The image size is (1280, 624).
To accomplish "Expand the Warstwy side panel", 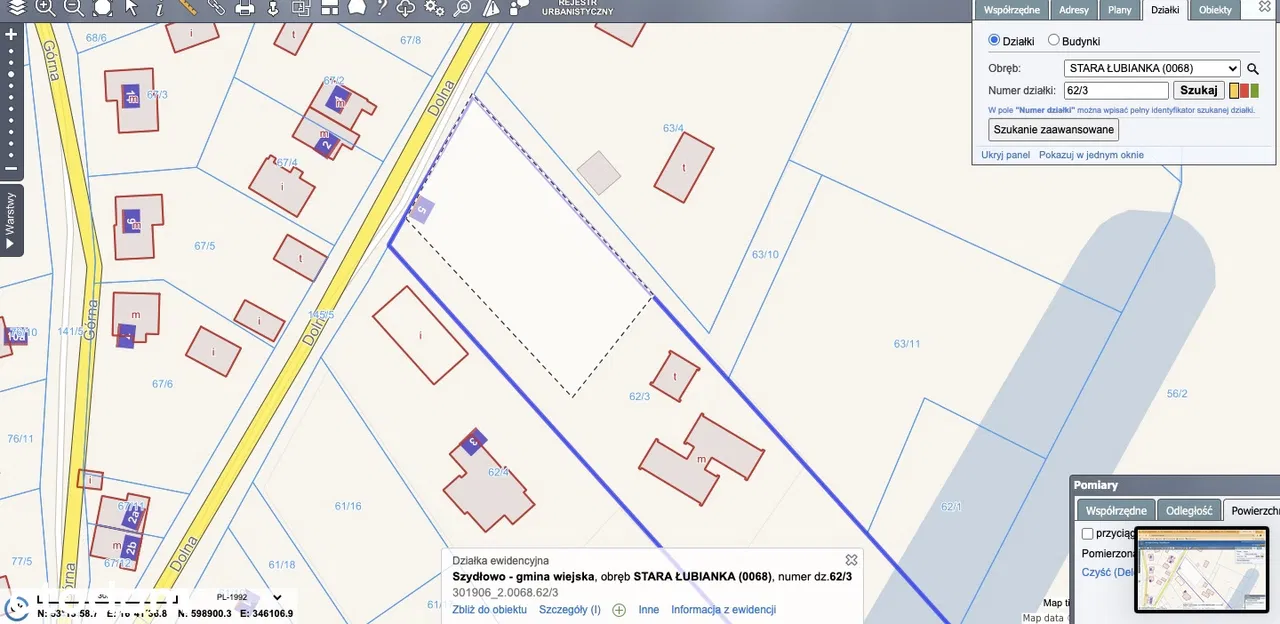I will click(x=11, y=220).
